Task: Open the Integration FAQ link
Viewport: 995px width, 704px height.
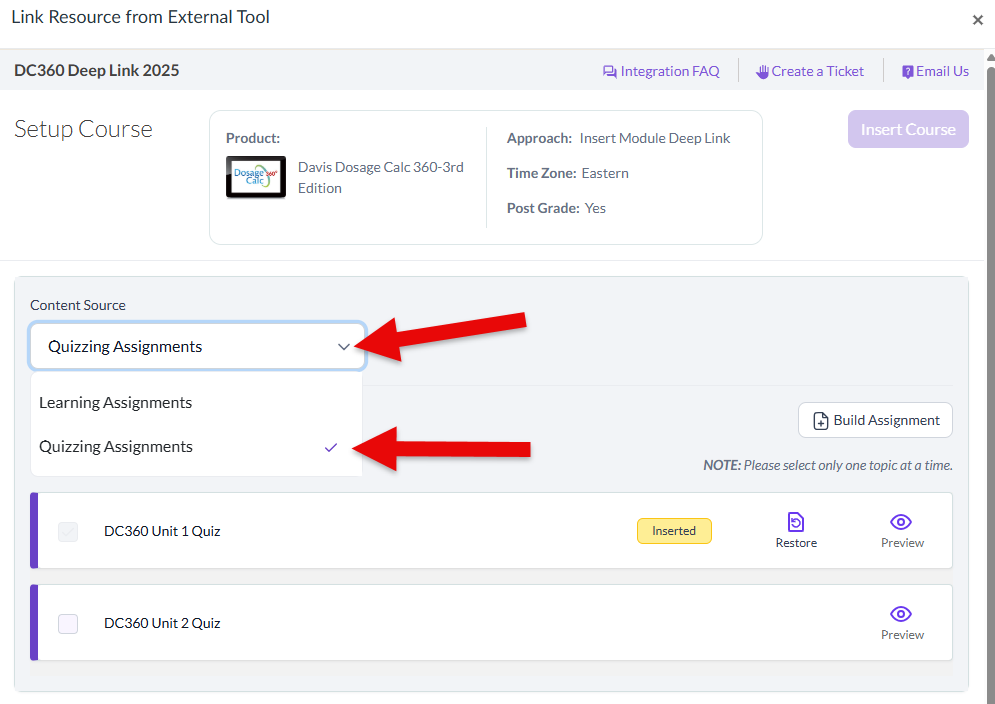Action: pos(669,72)
